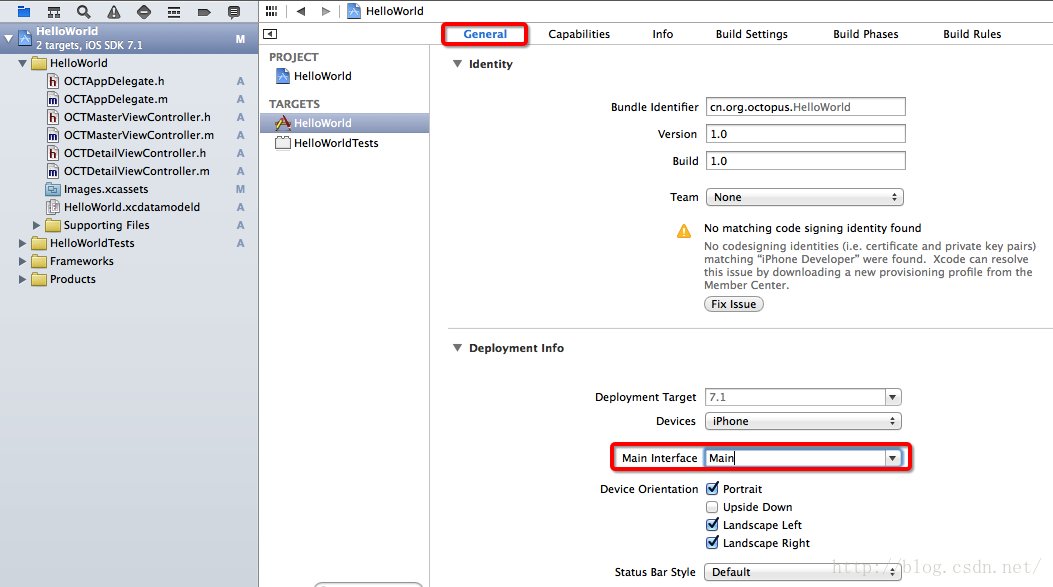This screenshot has height=587, width=1053.
Task: Open OCTMasterViewController.m file
Action: [131, 136]
